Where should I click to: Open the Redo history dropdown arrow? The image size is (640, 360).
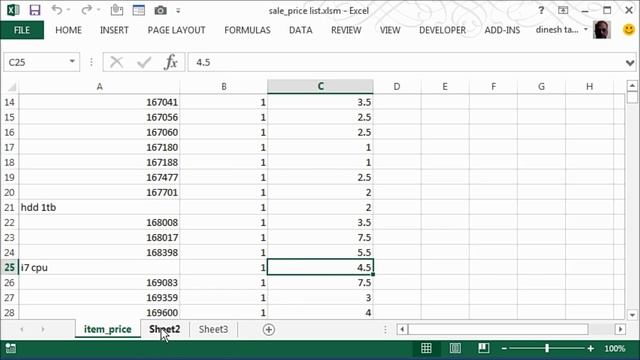click(x=98, y=10)
